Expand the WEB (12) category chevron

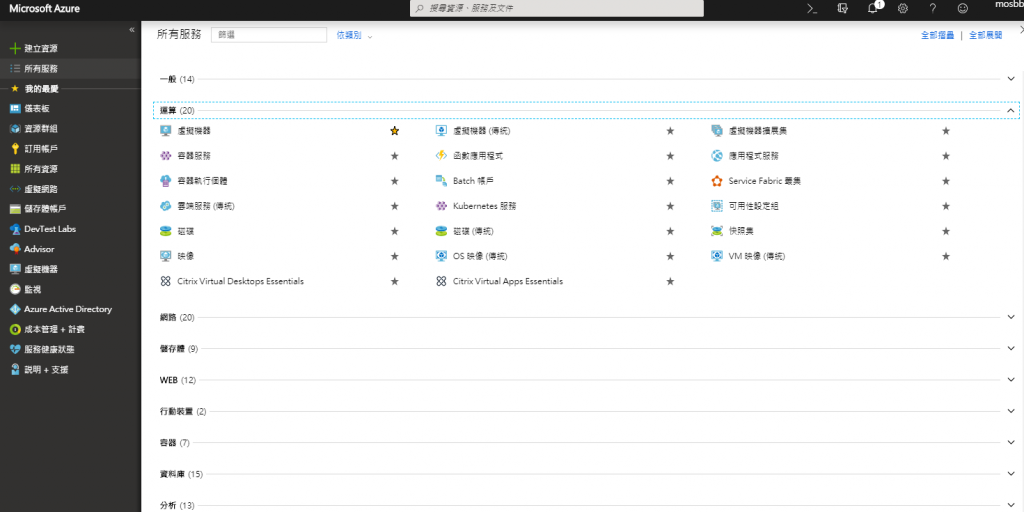pyautogui.click(x=1011, y=380)
